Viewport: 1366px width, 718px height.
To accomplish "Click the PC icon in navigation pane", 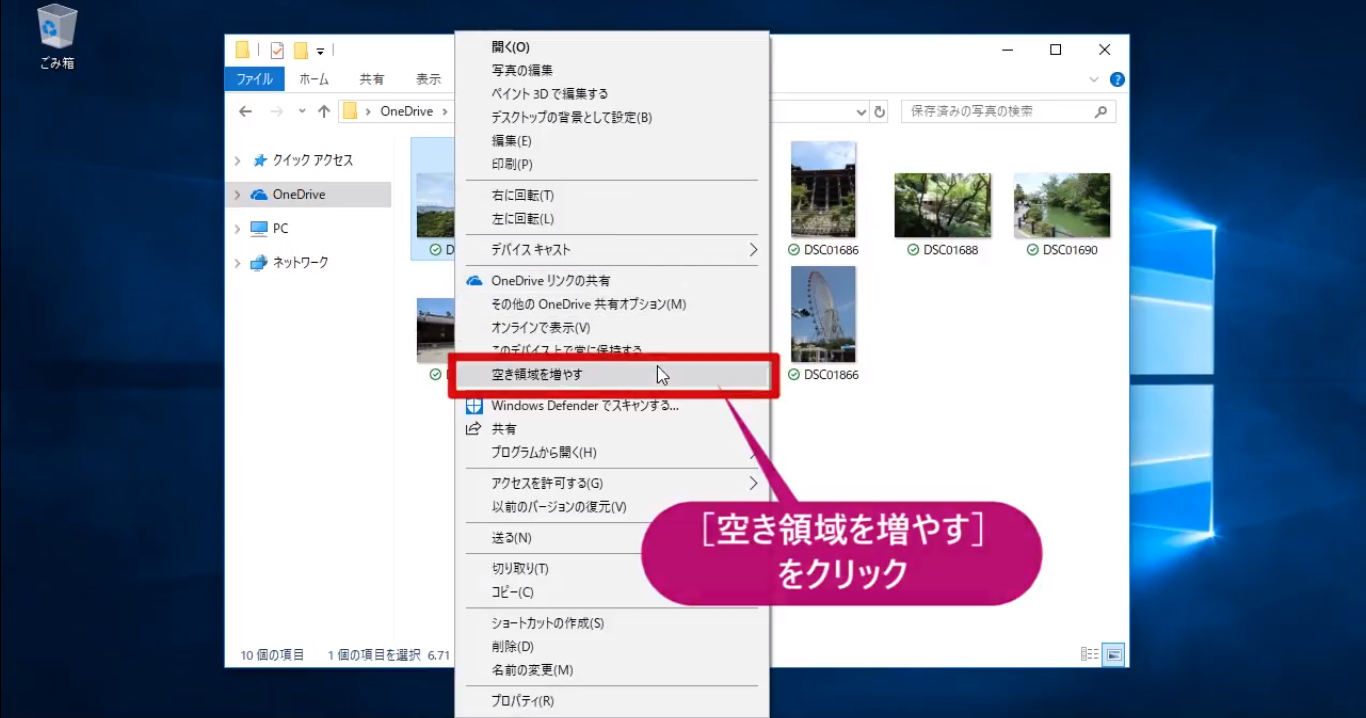I will [259, 228].
